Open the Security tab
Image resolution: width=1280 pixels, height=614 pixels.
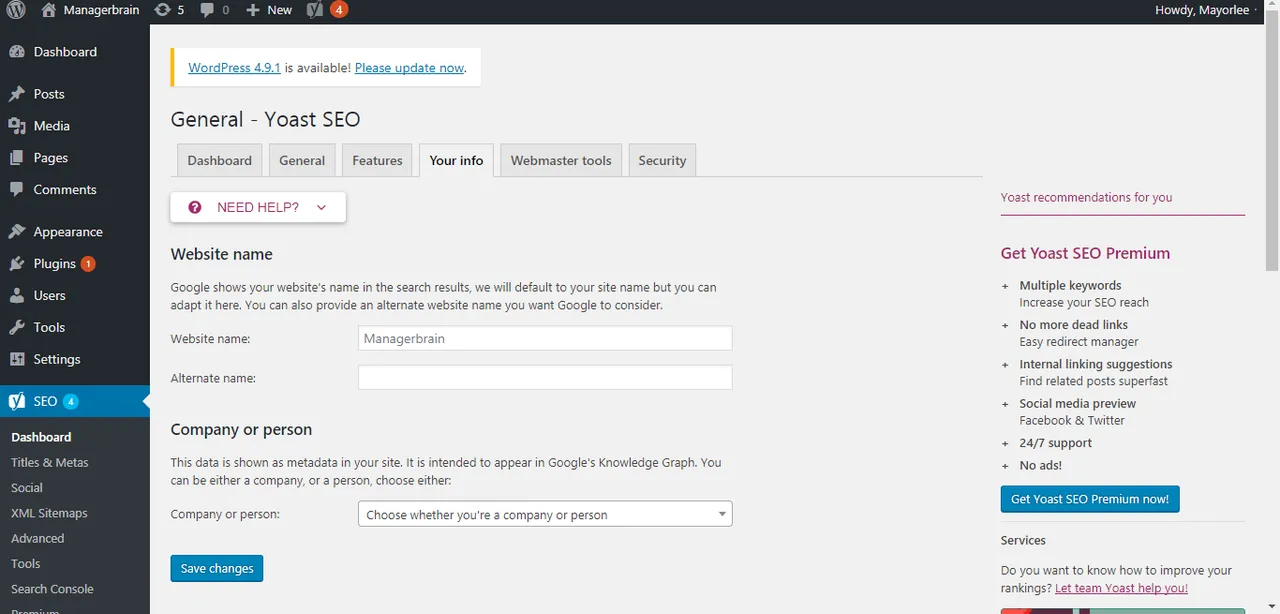click(662, 160)
